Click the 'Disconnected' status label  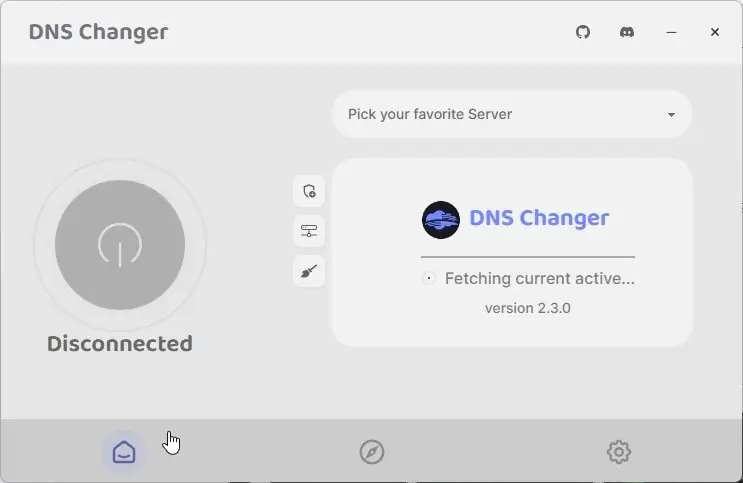[x=120, y=344]
